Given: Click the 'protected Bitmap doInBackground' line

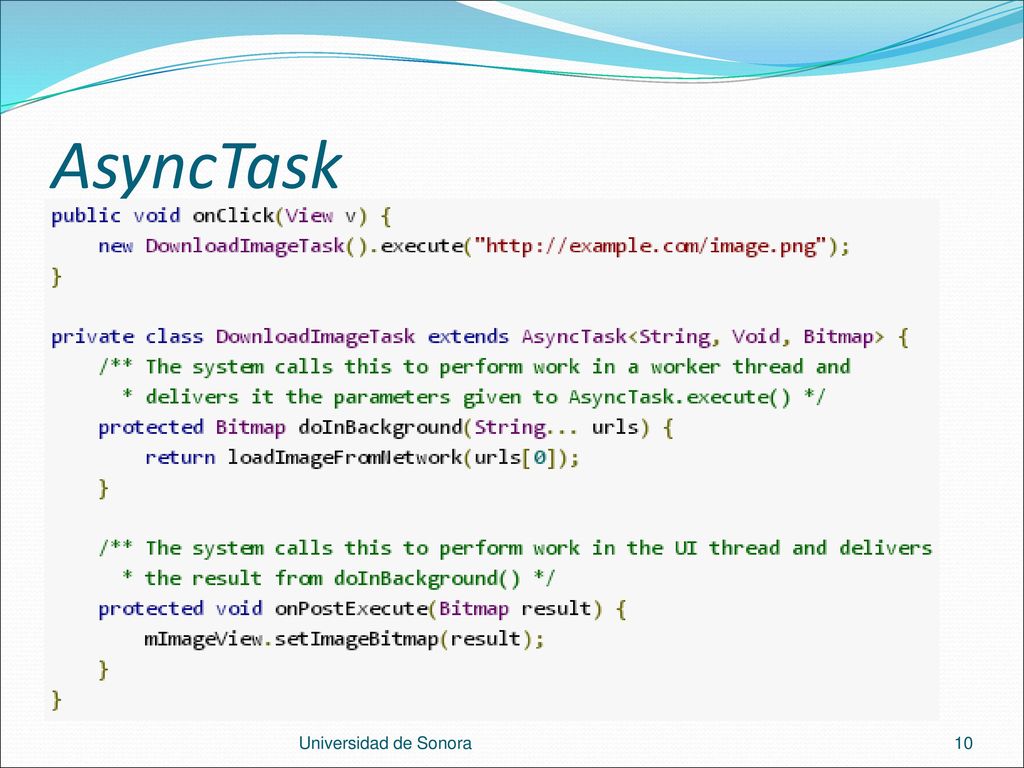Looking at the screenshot, I should (x=386, y=428).
